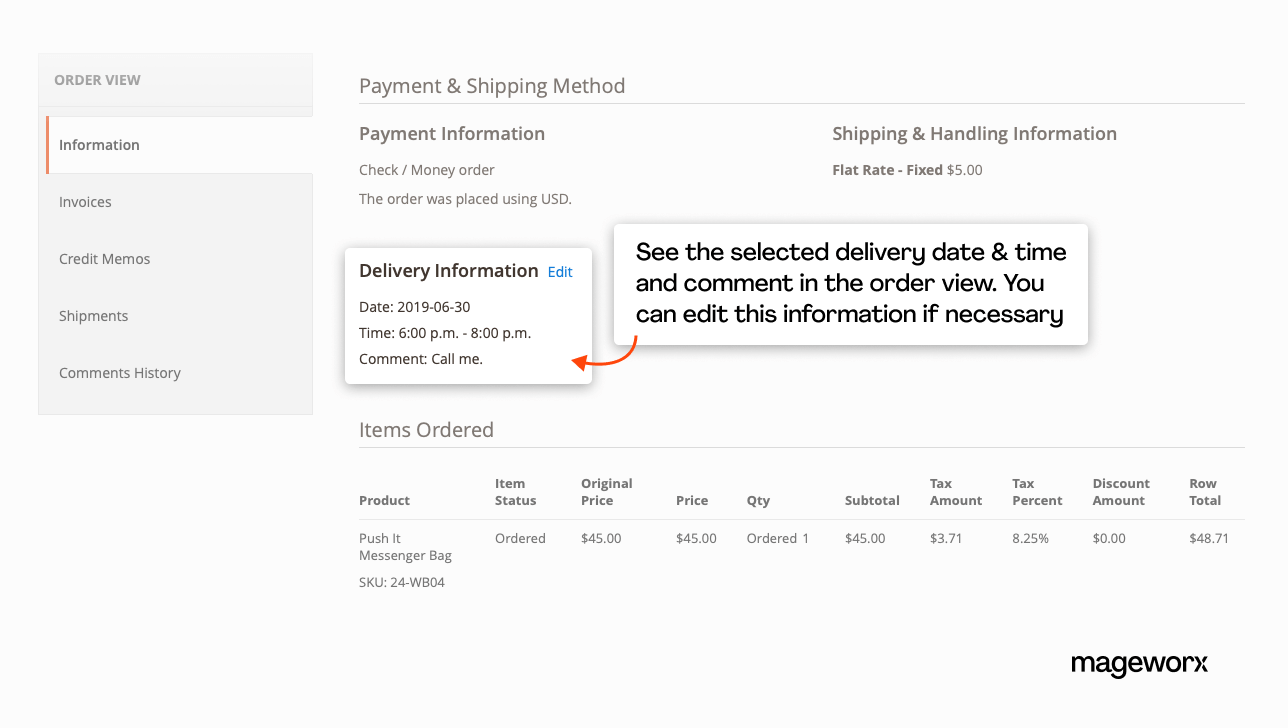Click the annotation tooltip about delivery date
The image size is (1288, 728).
pyautogui.click(x=850, y=284)
